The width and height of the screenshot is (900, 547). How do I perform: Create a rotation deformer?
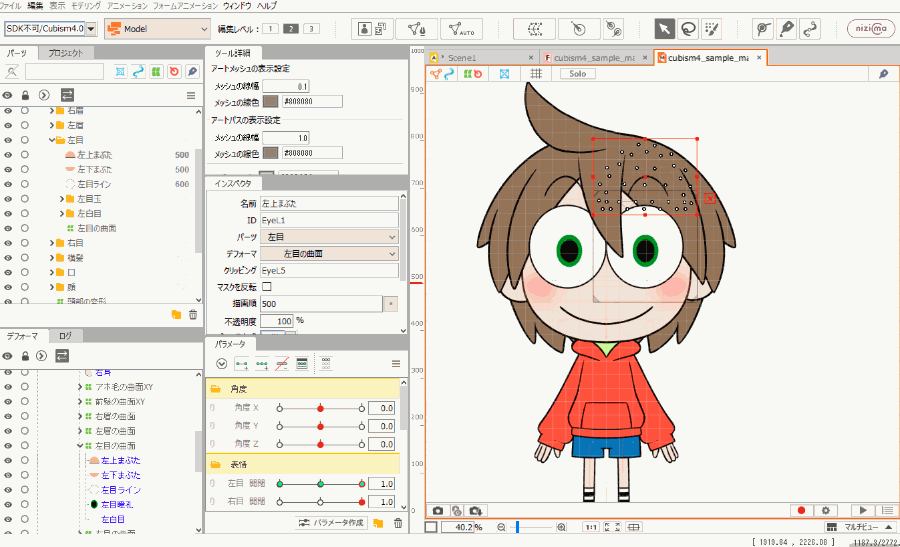[579, 29]
